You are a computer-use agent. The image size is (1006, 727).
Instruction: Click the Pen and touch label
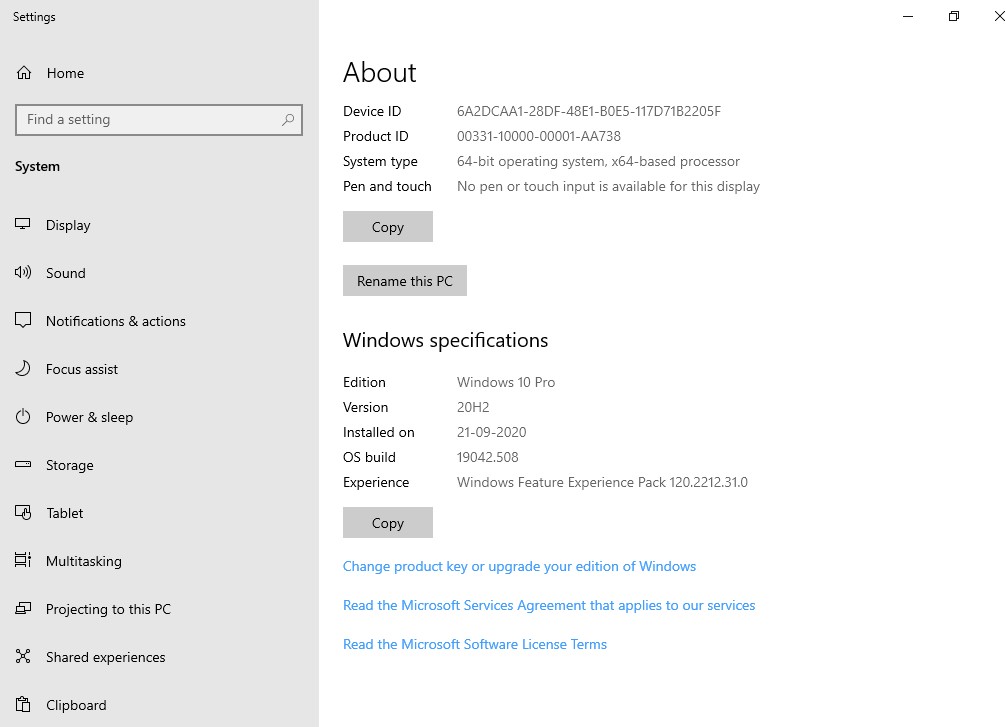387,186
